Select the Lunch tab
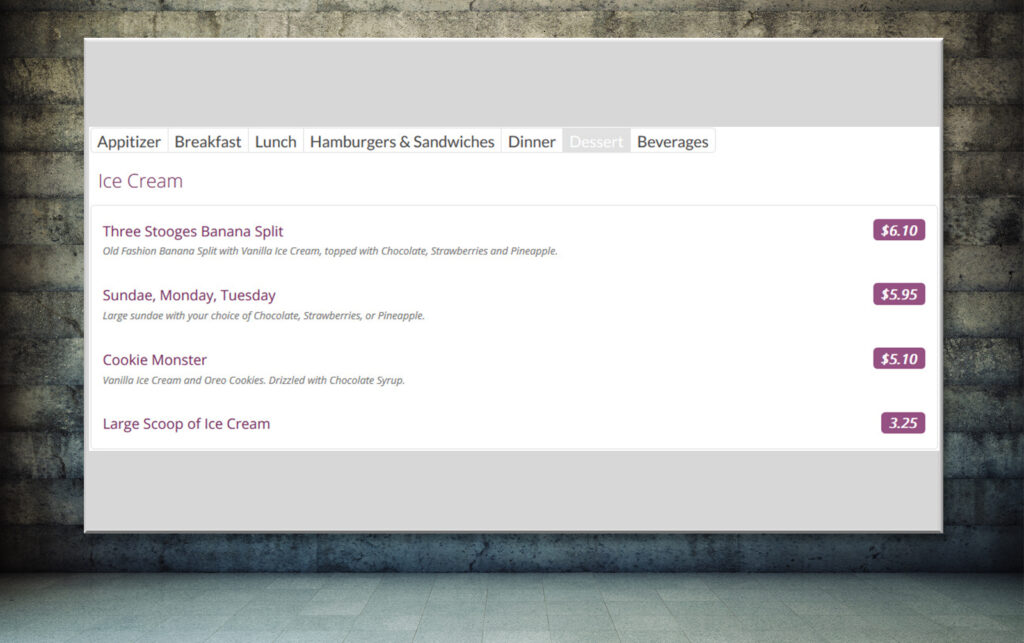The image size is (1024, 643). (275, 142)
